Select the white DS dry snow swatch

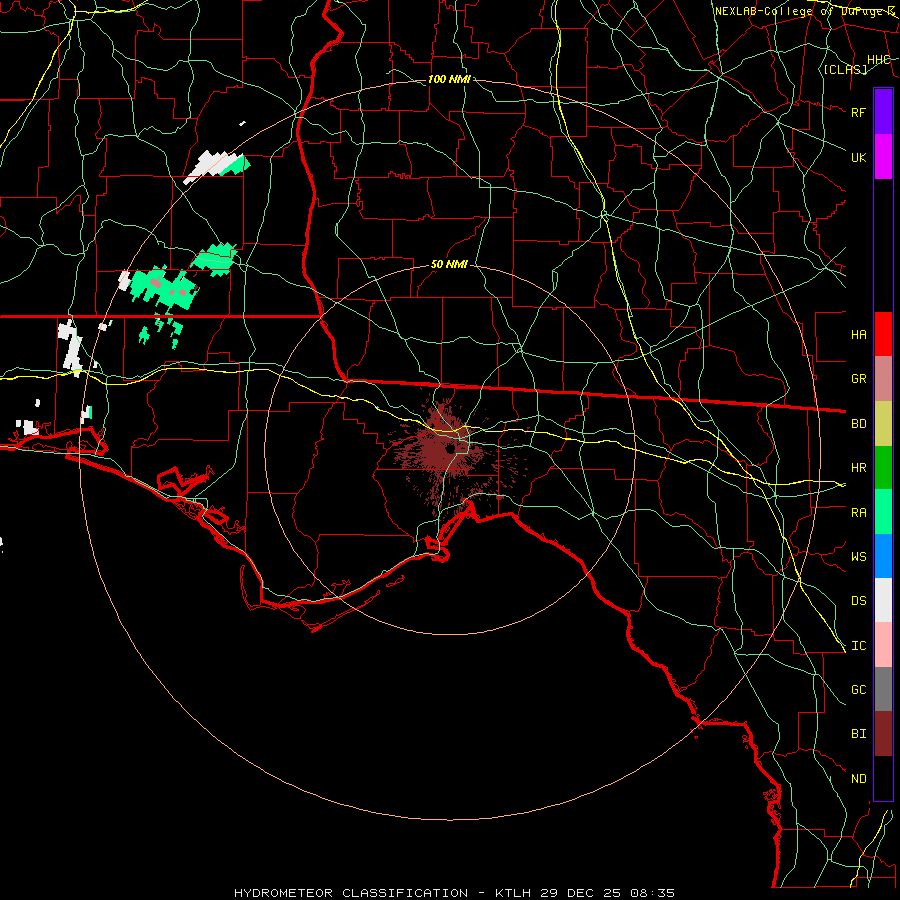(x=883, y=600)
